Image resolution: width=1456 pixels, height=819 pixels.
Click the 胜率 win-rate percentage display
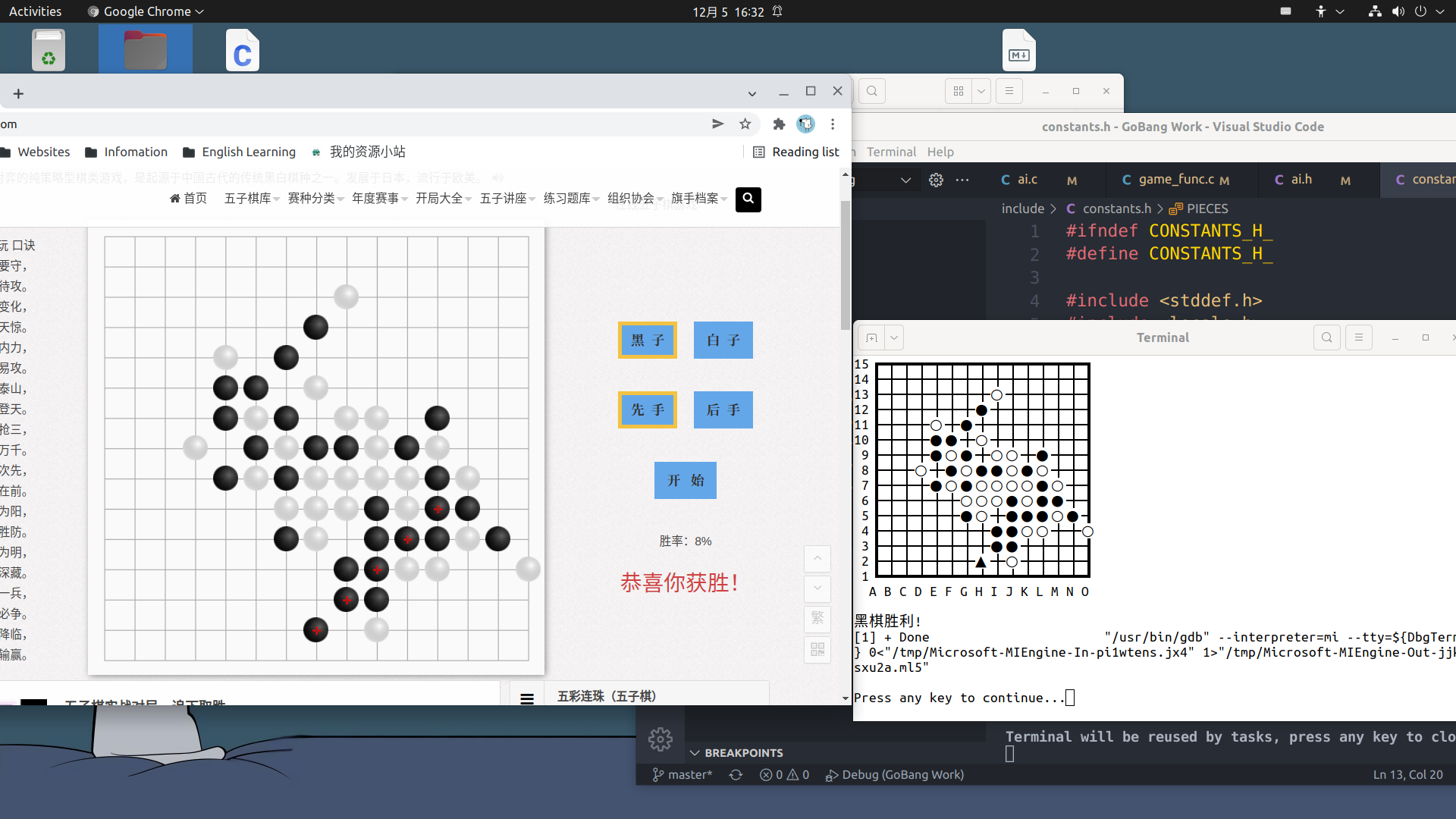pyautogui.click(x=685, y=541)
